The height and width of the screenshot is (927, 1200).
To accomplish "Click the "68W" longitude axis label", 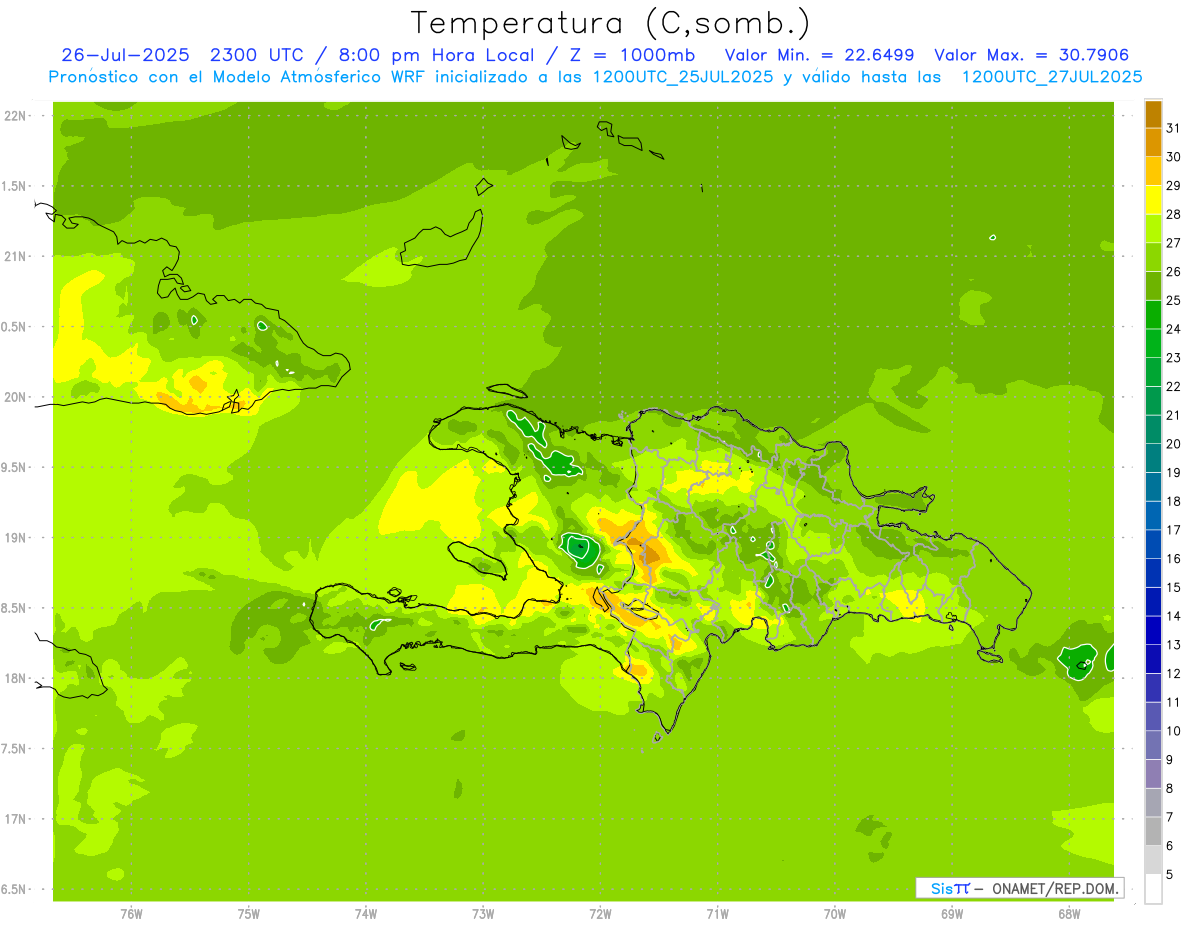I will (x=1069, y=914).
